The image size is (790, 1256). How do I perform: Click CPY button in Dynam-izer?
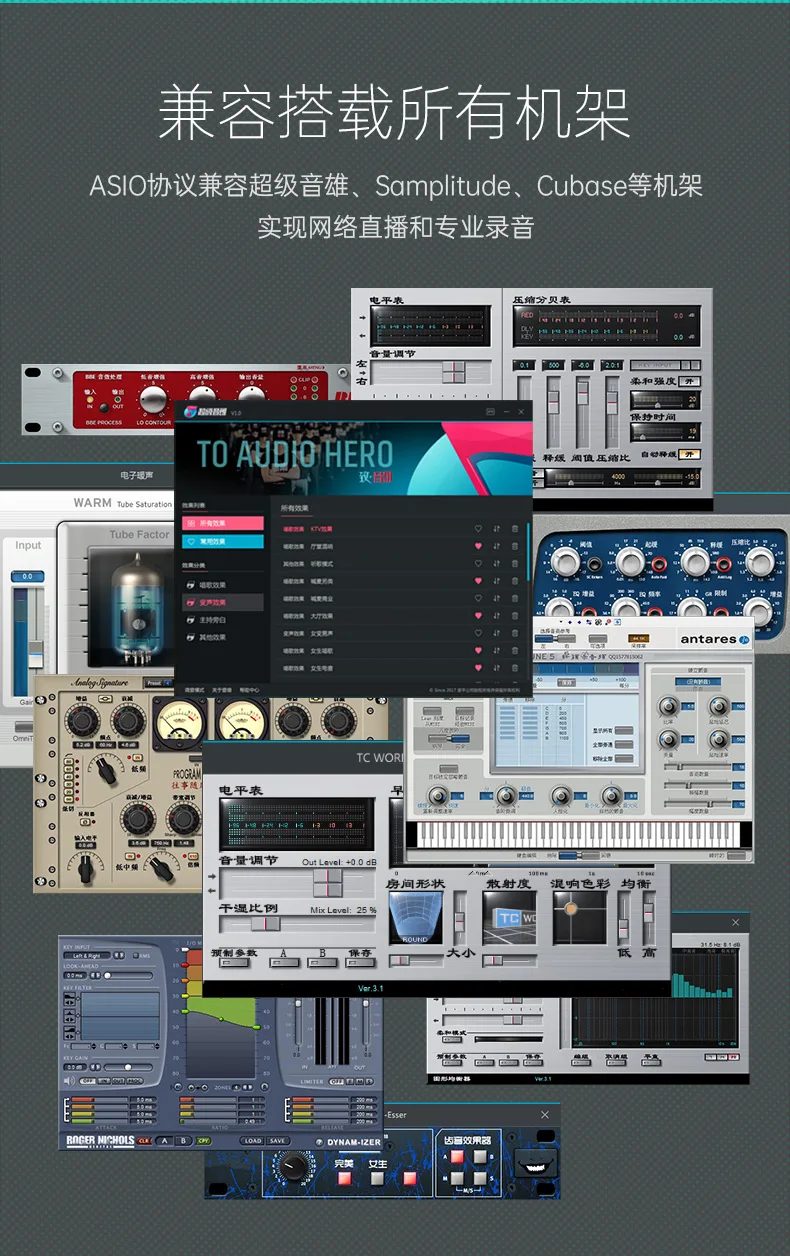click(x=204, y=1140)
